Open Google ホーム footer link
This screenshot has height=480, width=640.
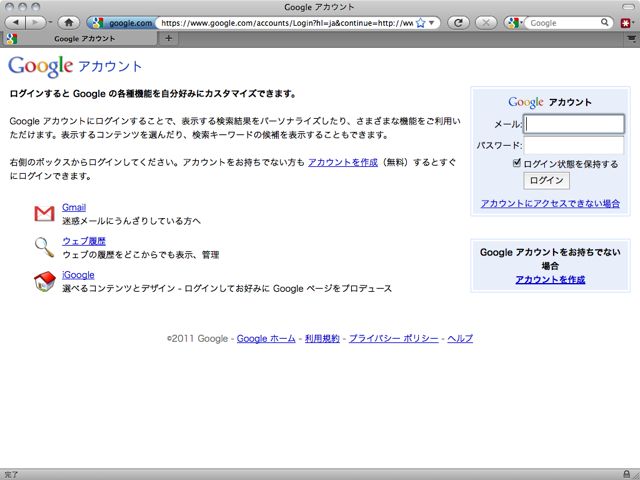click(x=266, y=338)
